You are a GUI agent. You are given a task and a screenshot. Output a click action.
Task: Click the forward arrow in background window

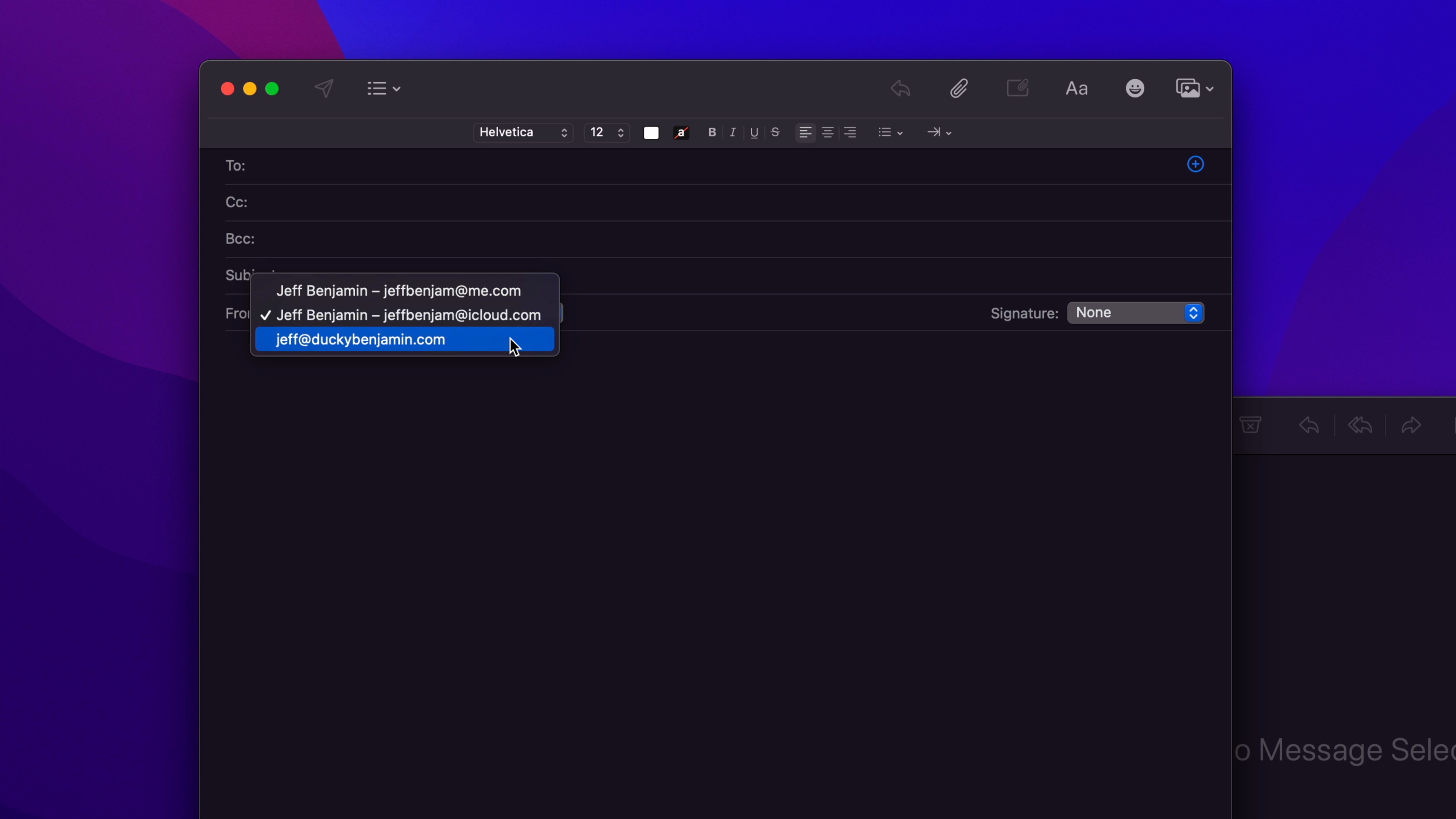[x=1411, y=425]
